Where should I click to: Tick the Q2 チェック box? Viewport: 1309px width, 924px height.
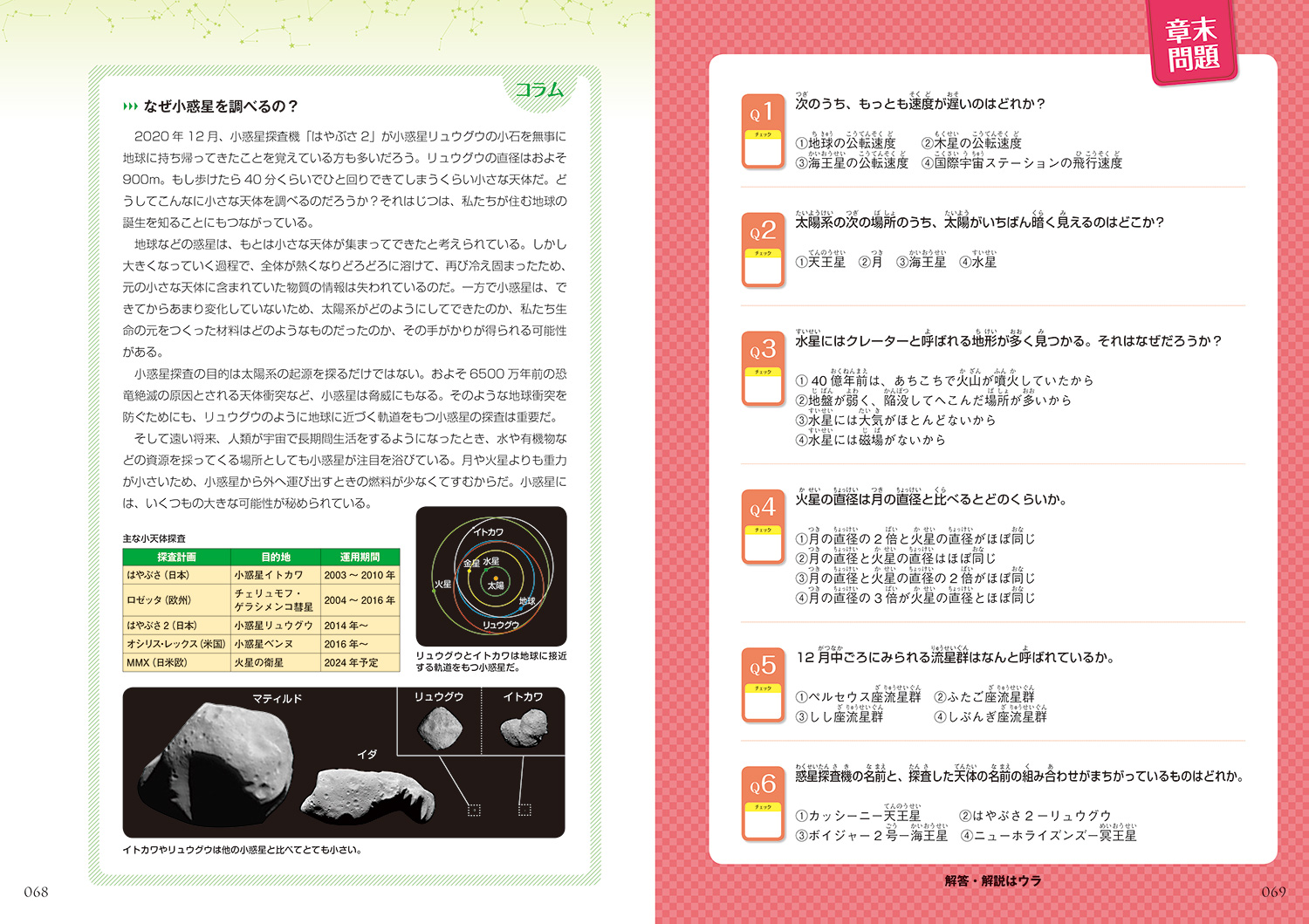tap(763, 266)
